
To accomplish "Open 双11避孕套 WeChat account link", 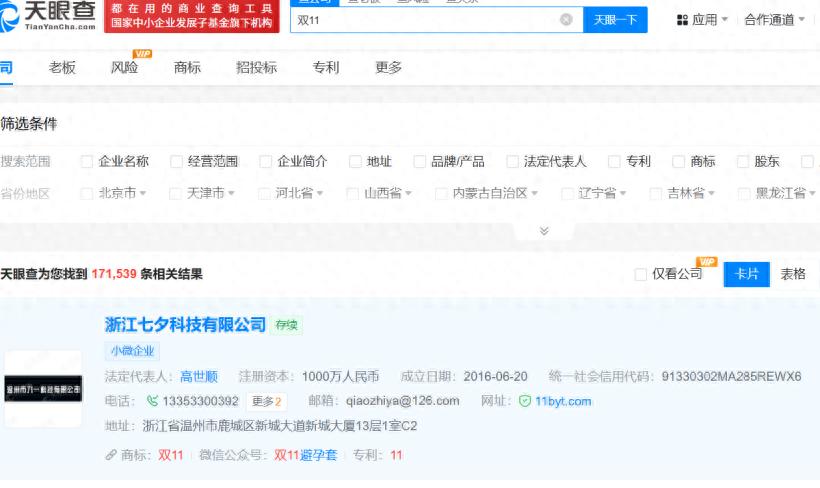I will (x=305, y=455).
